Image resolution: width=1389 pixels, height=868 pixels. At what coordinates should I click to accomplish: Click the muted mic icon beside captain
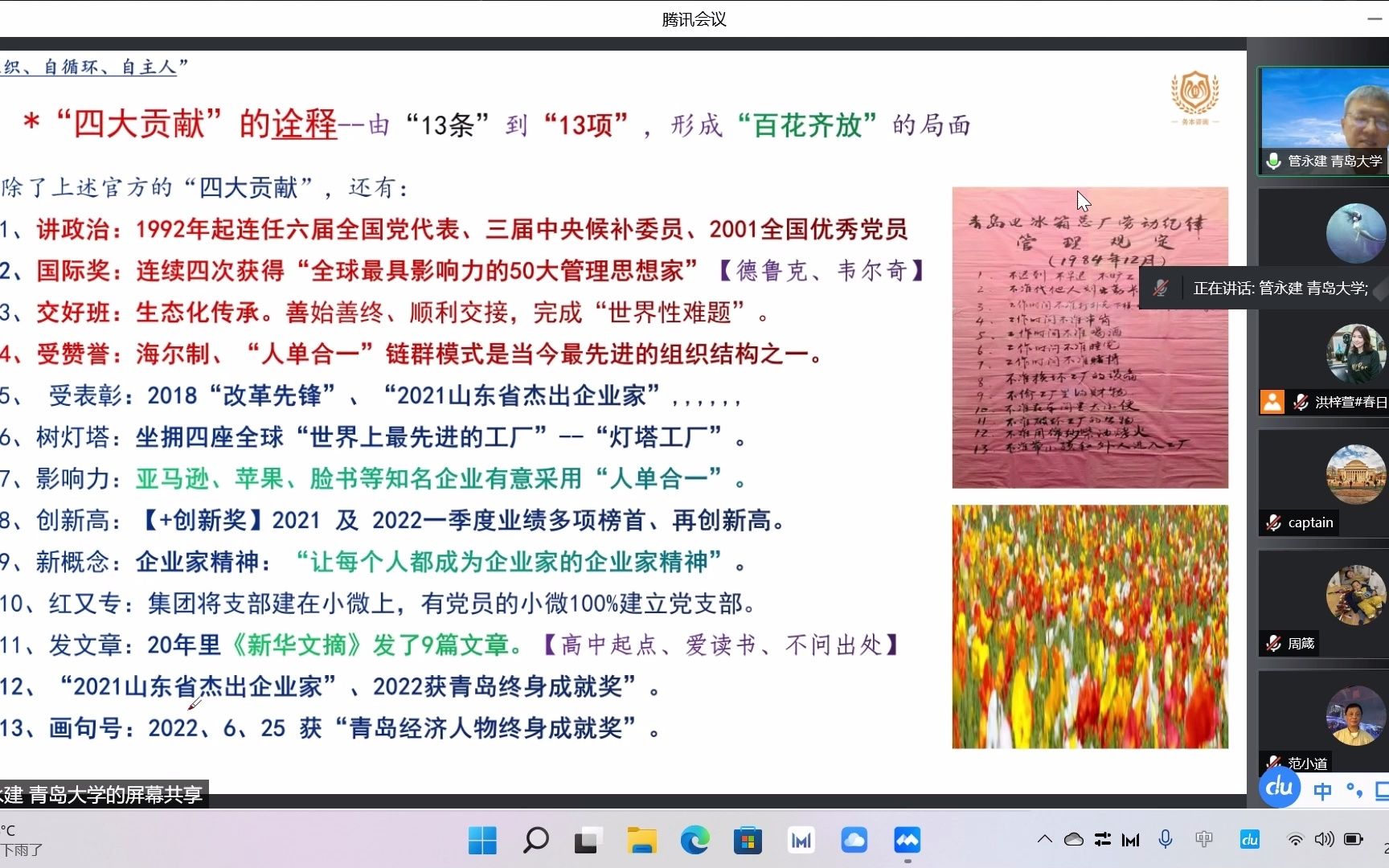coord(1273,522)
